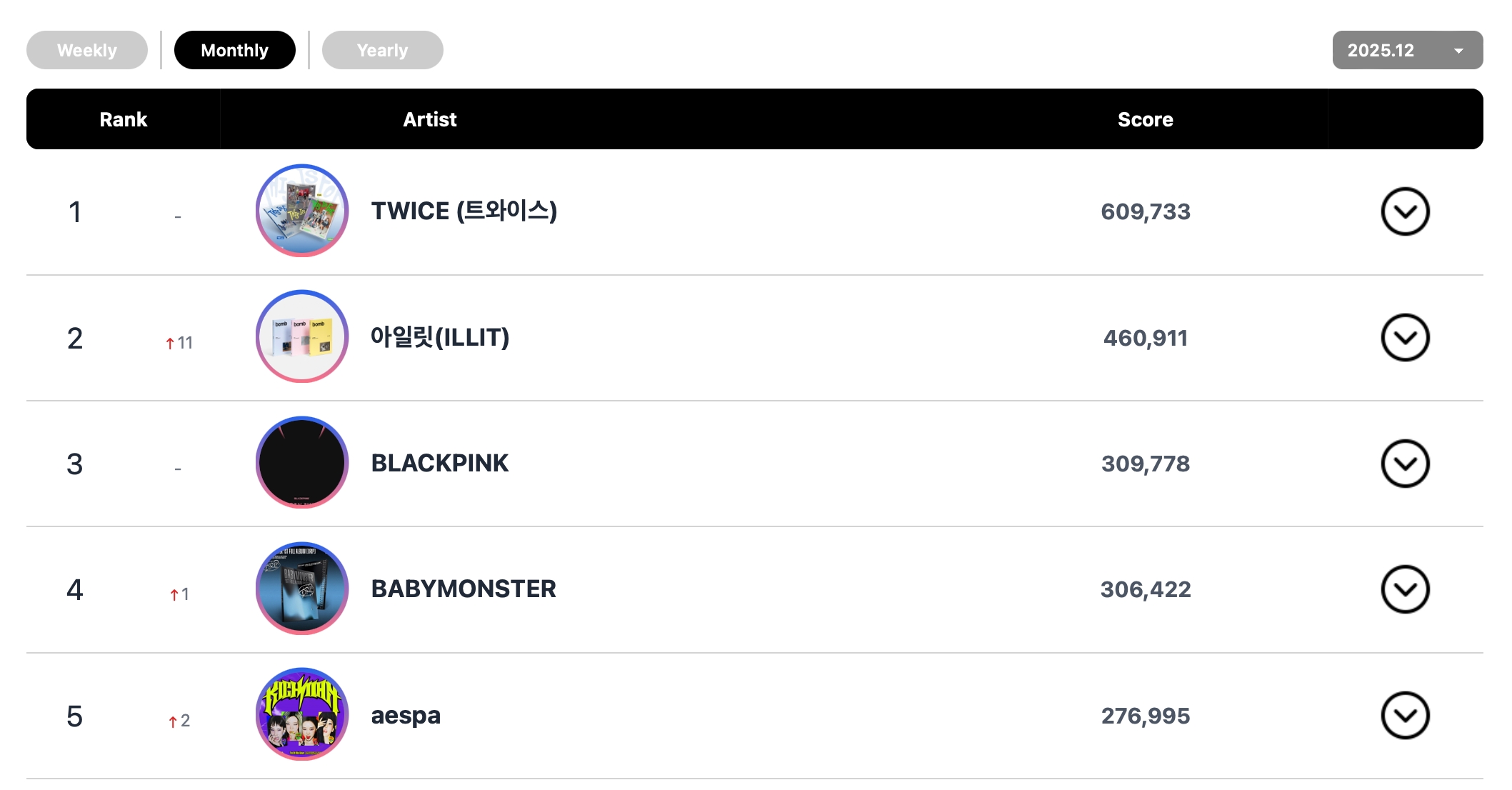This screenshot has width=1512, height=790.
Task: Expand the BABYMONSTER row details
Action: point(1404,589)
